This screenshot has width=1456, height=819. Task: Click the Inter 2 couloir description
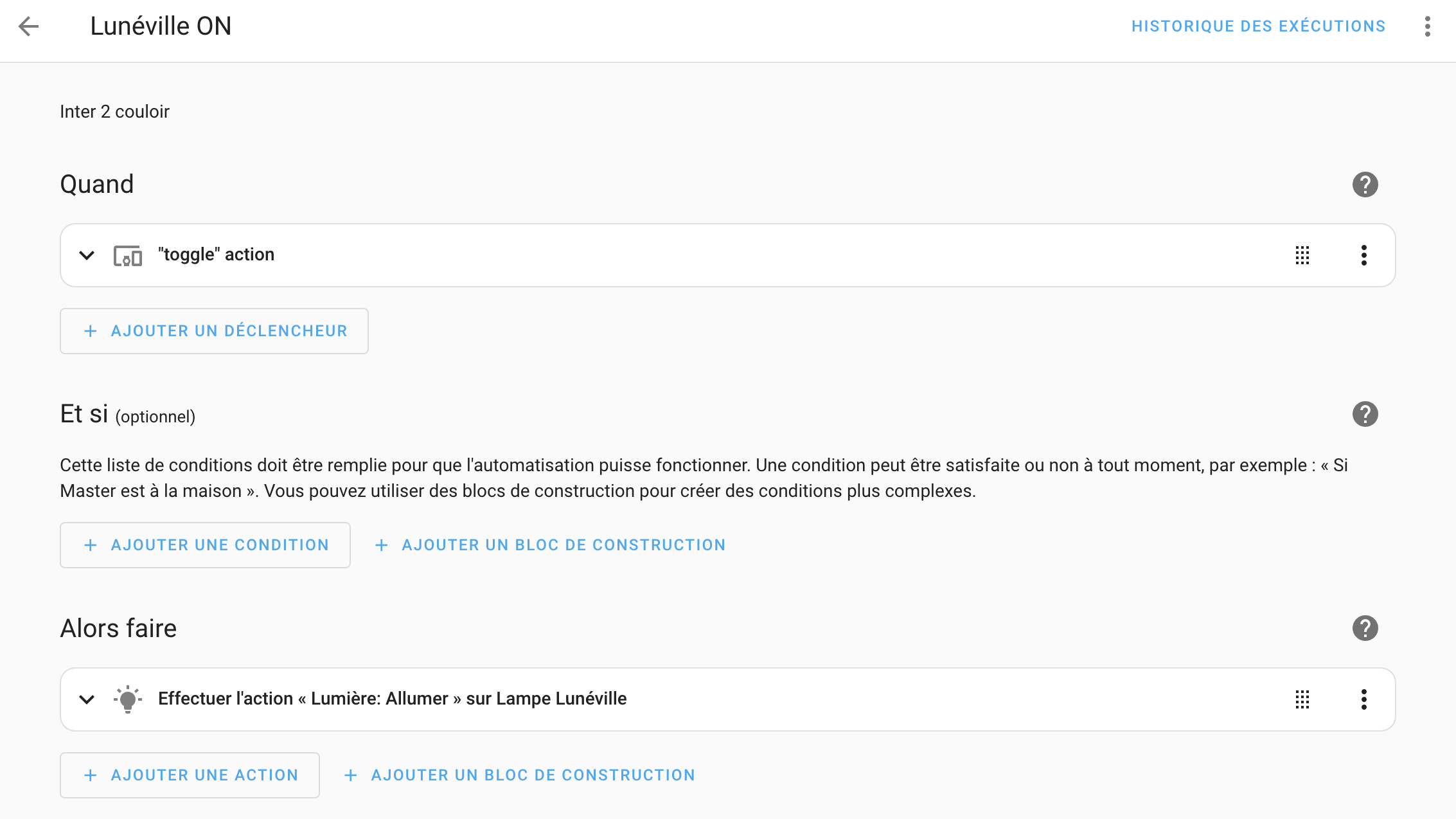(x=114, y=112)
